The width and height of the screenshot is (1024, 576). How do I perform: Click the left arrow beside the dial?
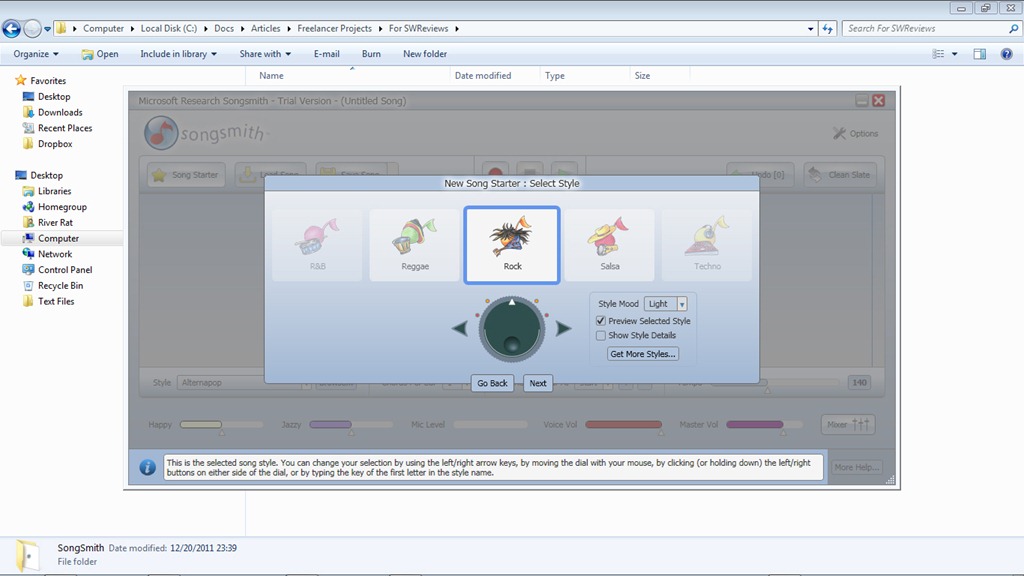460,329
